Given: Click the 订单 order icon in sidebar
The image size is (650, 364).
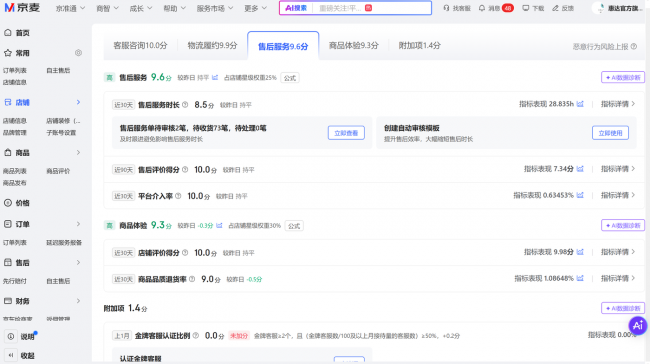Looking at the screenshot, I should coord(8,224).
